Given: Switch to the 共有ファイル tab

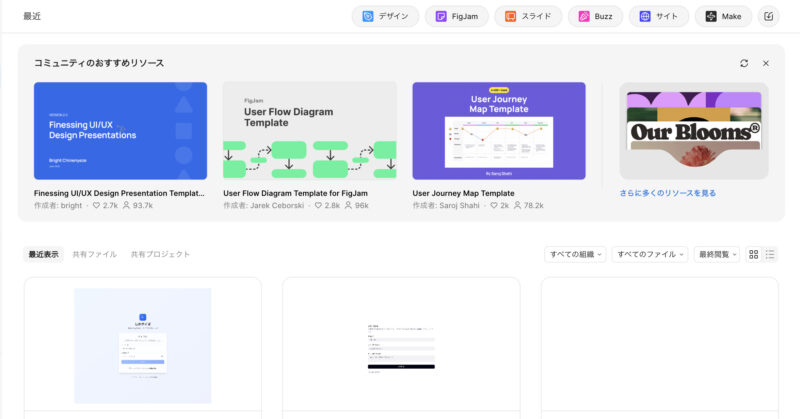Looking at the screenshot, I should click(94, 254).
